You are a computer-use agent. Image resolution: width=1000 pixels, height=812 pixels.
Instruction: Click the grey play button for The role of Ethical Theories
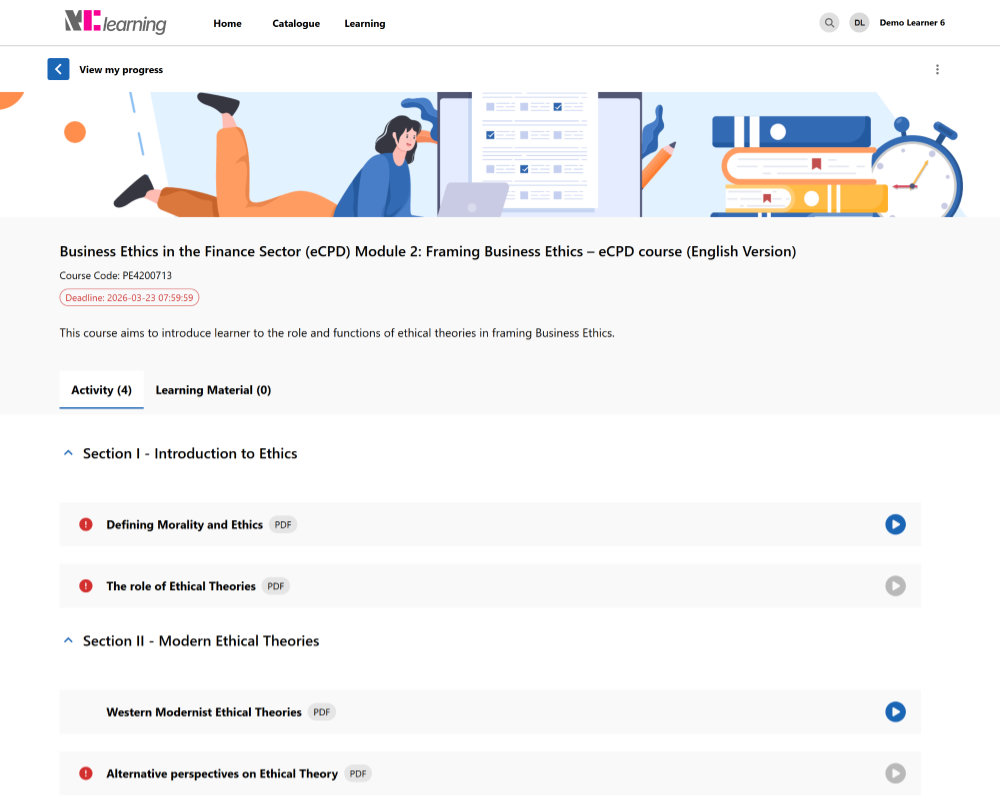pos(895,586)
